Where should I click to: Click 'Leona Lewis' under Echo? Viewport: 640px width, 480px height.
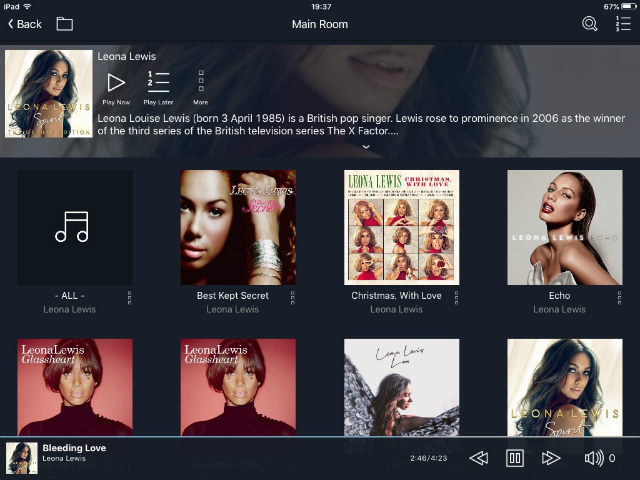(560, 309)
